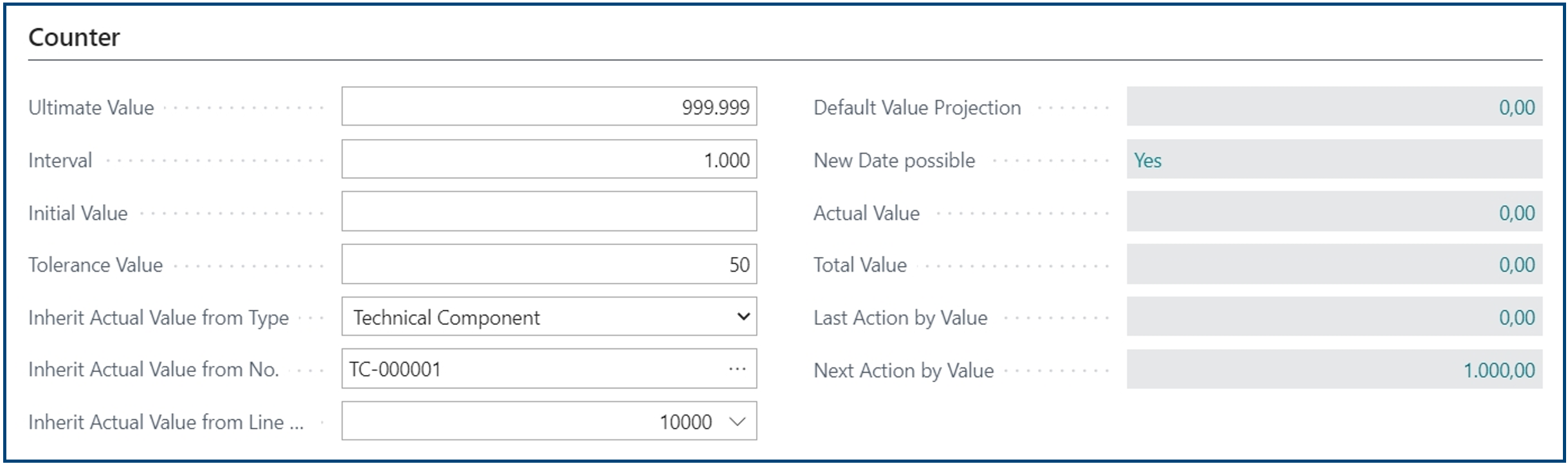This screenshot has height=464, width=1568.
Task: Select the Technical Component combo box
Action: (549, 316)
